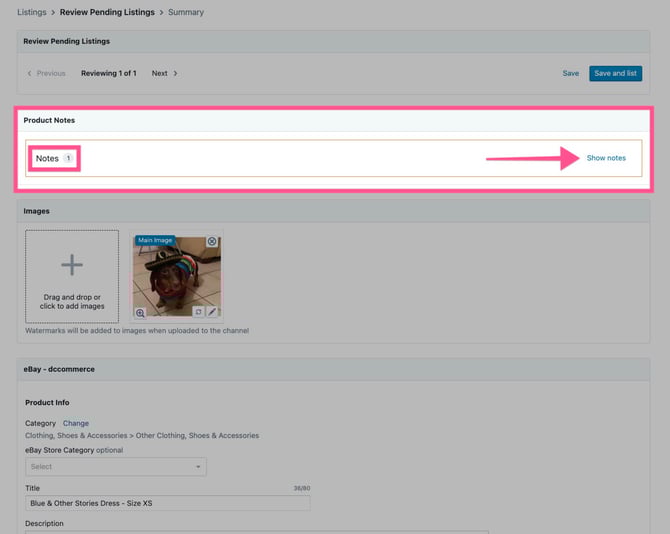670x534 pixels.
Task: Go to previous listing using chevron
Action: (x=29, y=73)
